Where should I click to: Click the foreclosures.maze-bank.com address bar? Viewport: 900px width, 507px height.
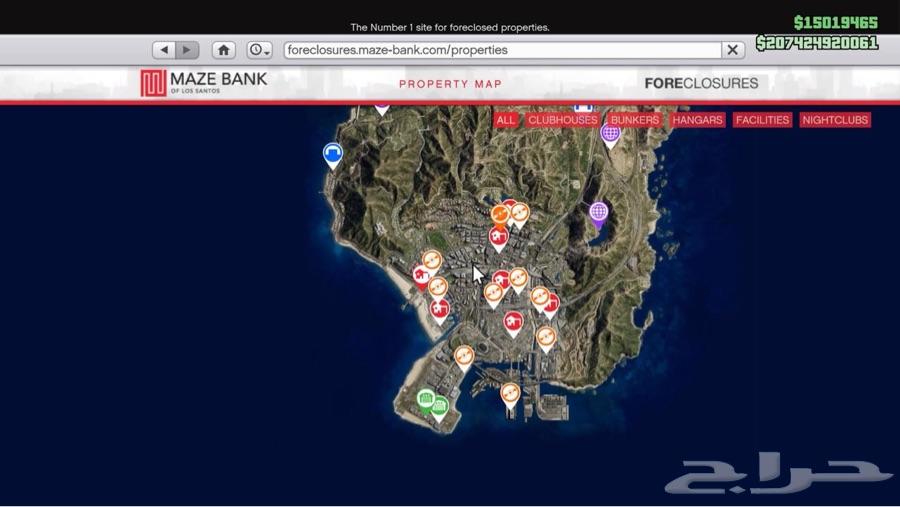coord(502,50)
